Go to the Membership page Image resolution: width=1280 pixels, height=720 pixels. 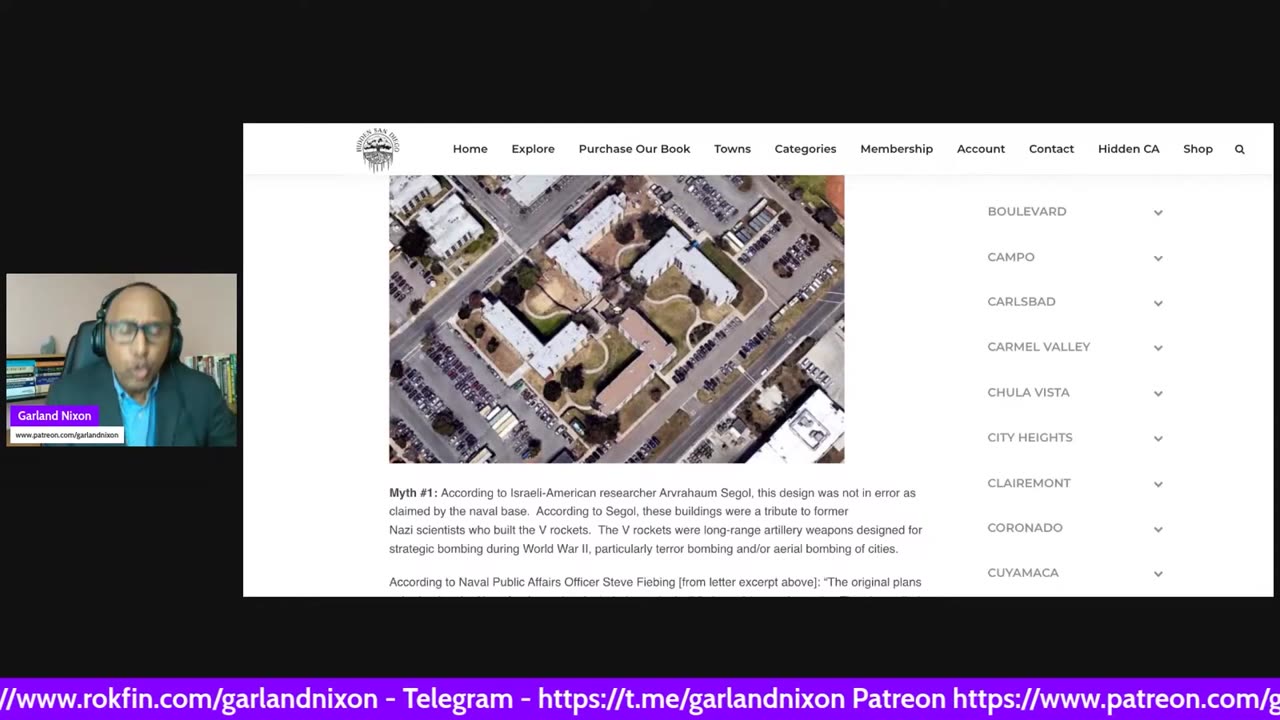coord(896,149)
